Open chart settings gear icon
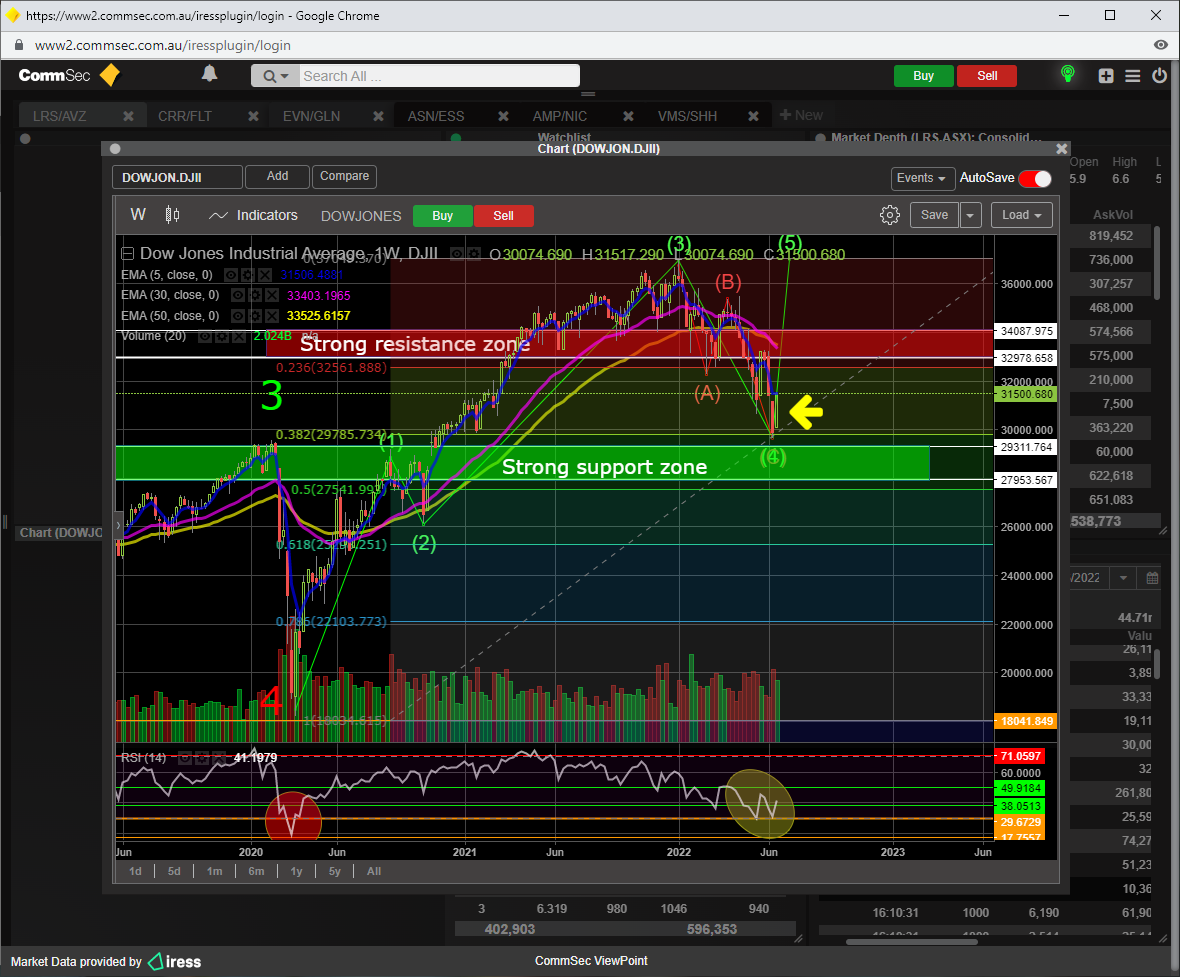 [x=890, y=215]
